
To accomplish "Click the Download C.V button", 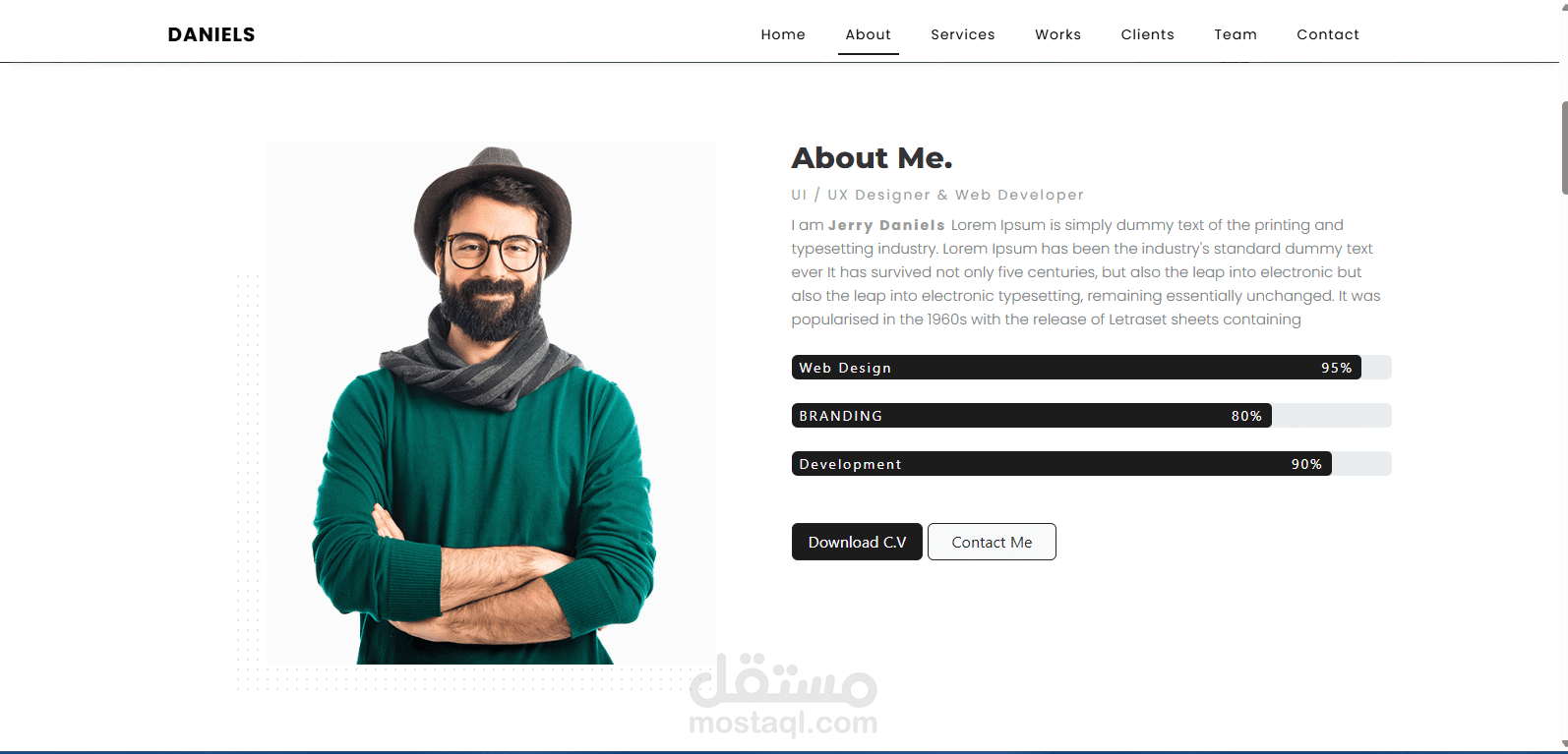I will tap(857, 542).
